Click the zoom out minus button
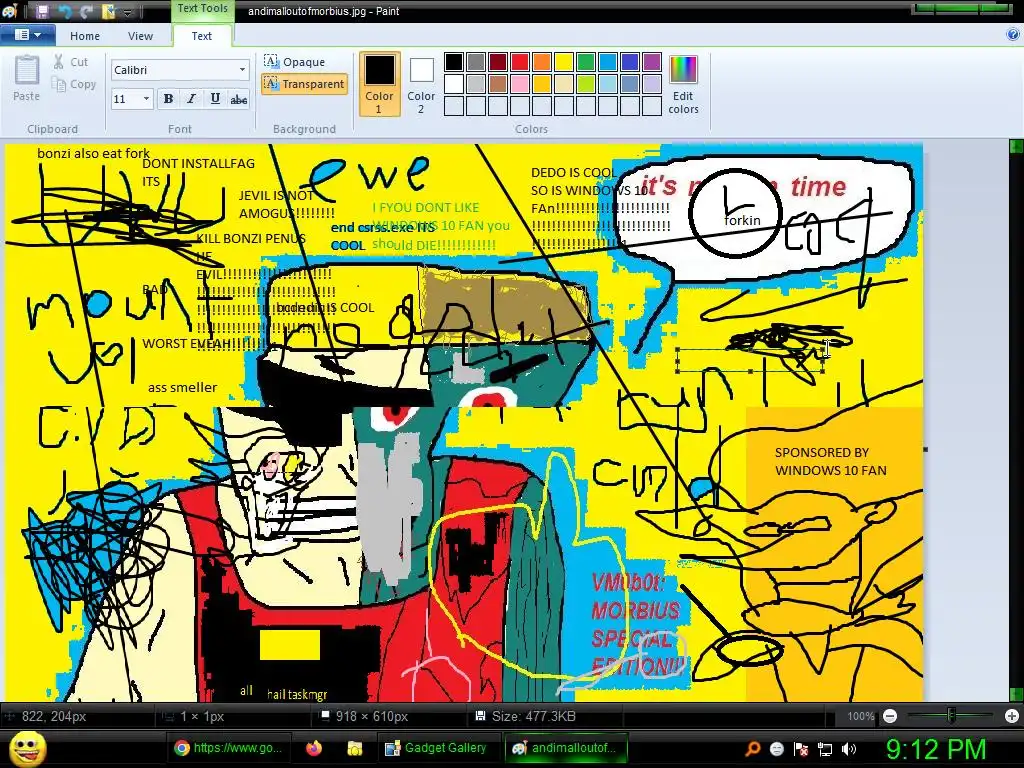 click(889, 716)
